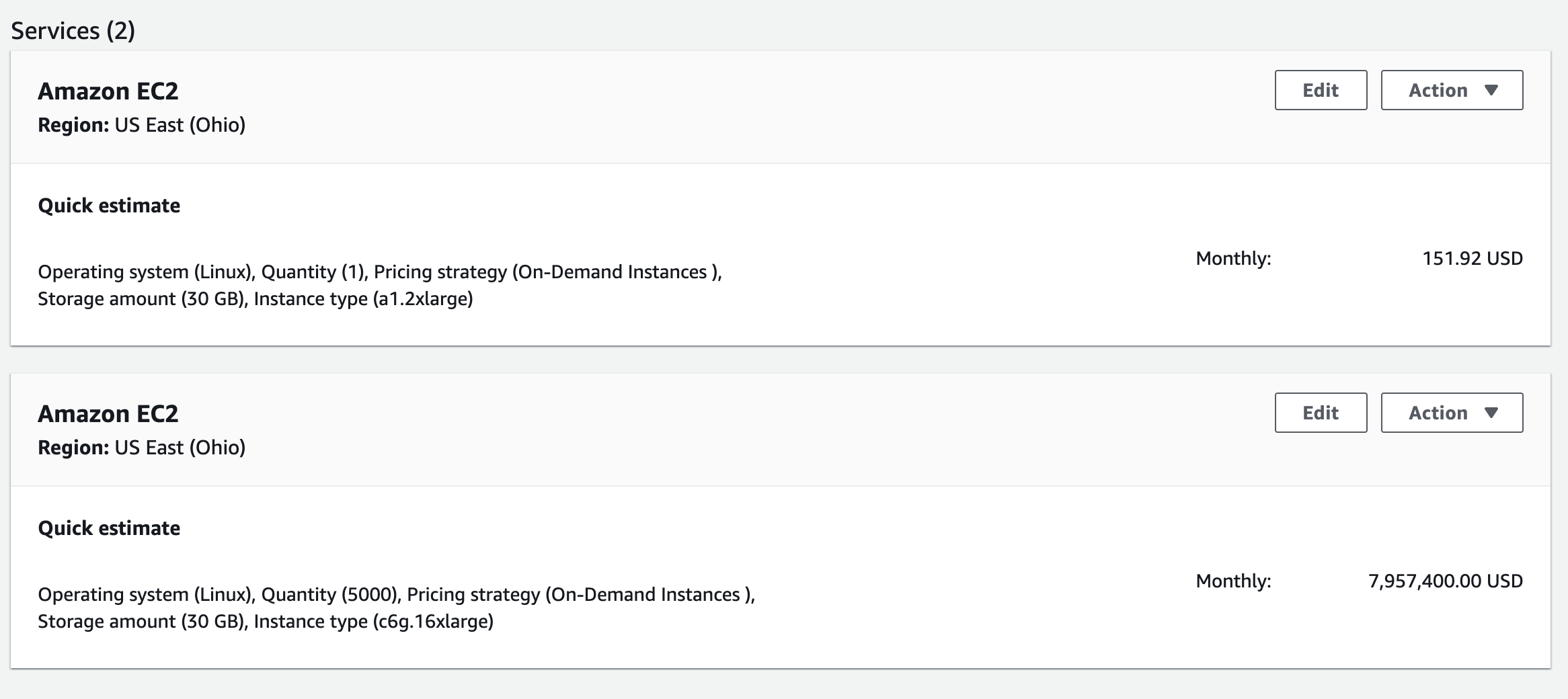Screen dimensions: 1568x699
Task: Click the configuration summary mentioning Quantity (1)
Action: coord(380,285)
